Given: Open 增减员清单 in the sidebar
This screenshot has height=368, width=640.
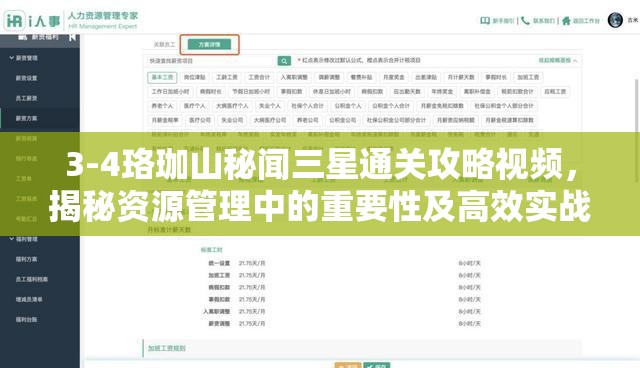Looking at the screenshot, I should (29, 299).
